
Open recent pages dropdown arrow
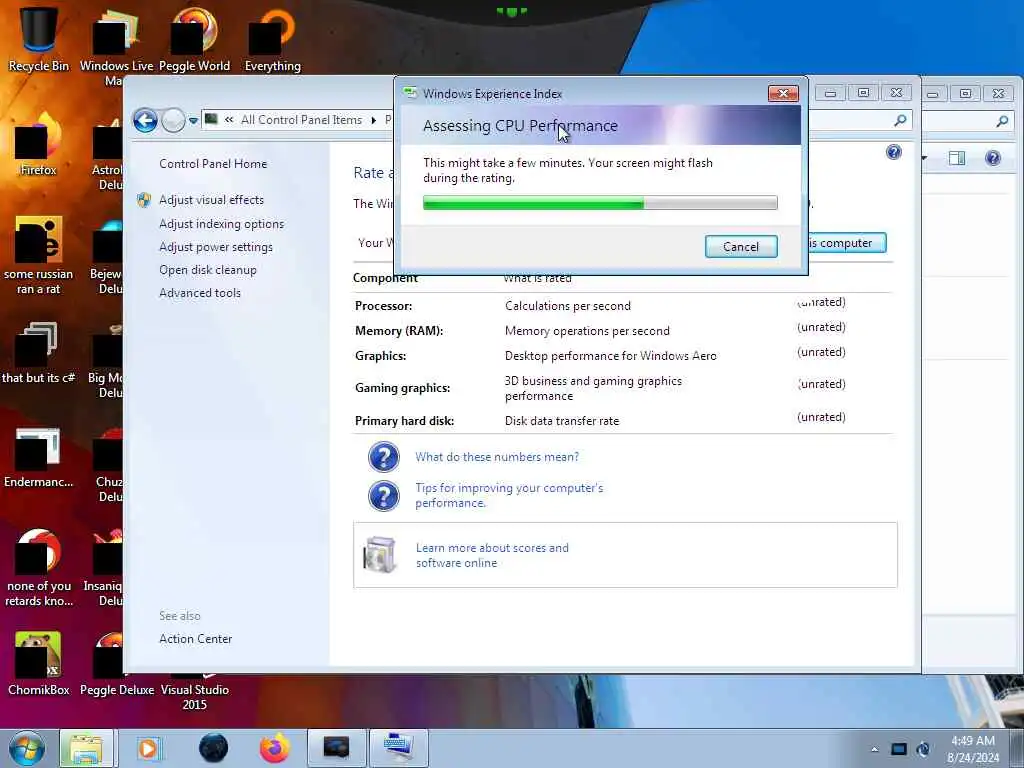(x=193, y=121)
